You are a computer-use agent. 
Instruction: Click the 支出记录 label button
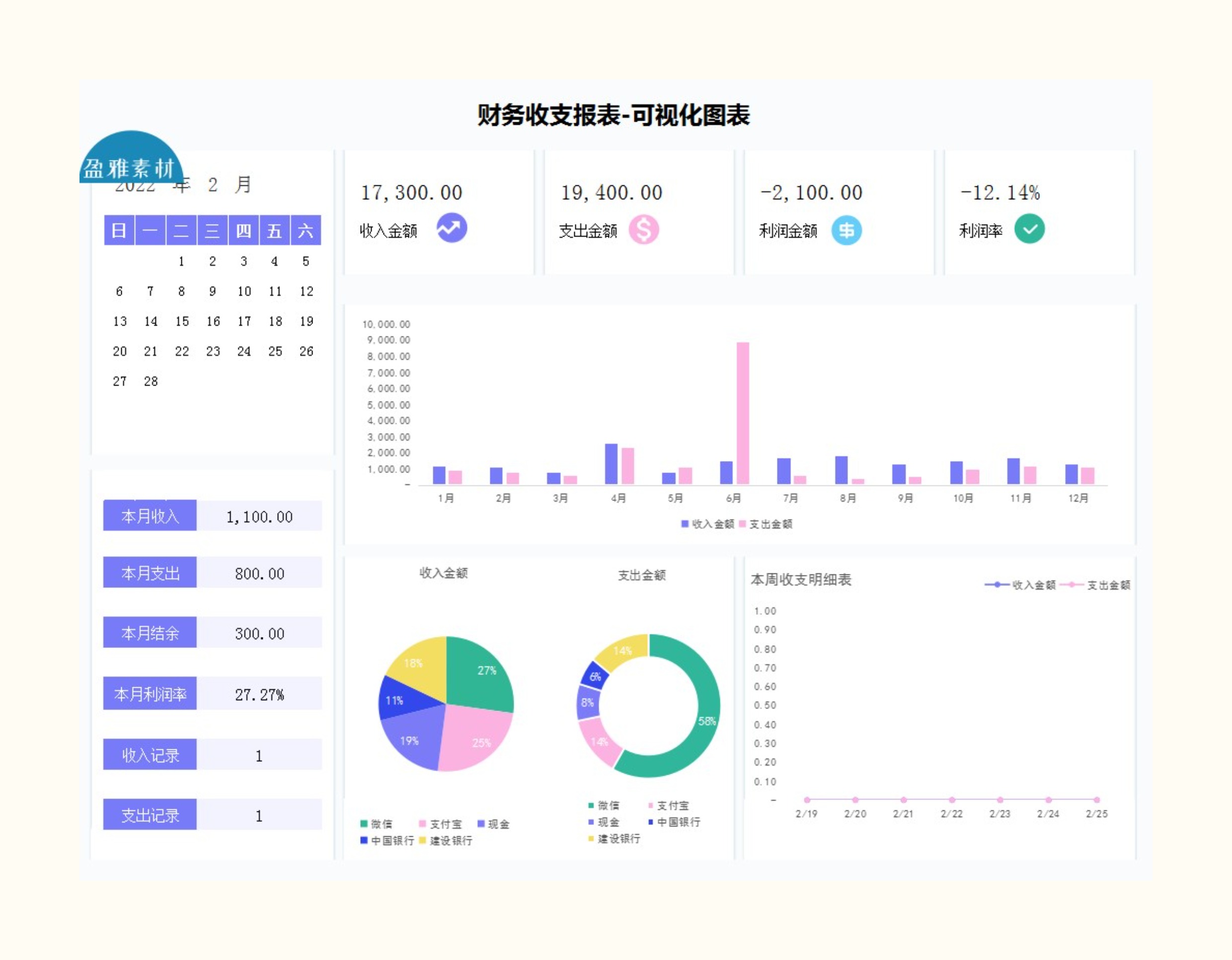[x=150, y=815]
